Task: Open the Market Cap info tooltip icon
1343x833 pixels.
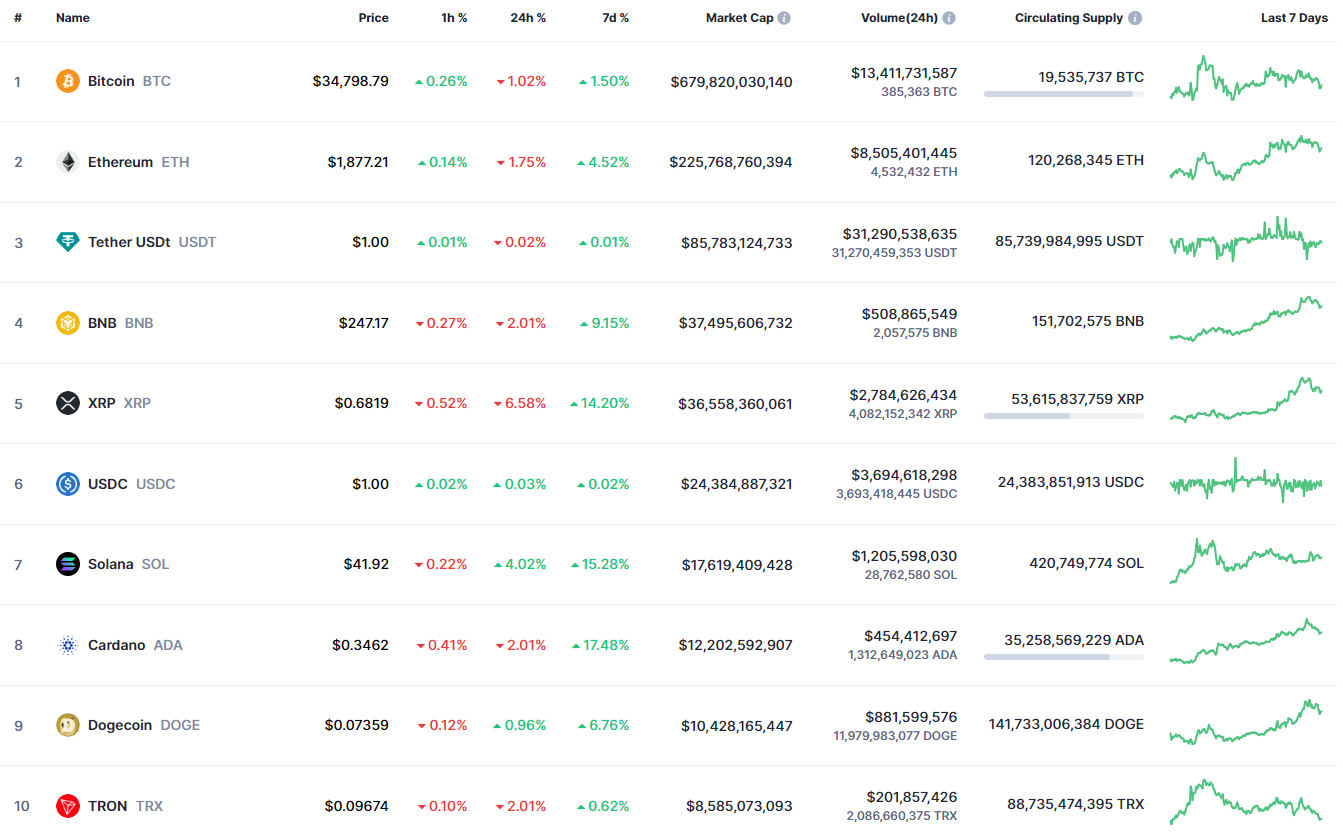Action: coord(784,18)
